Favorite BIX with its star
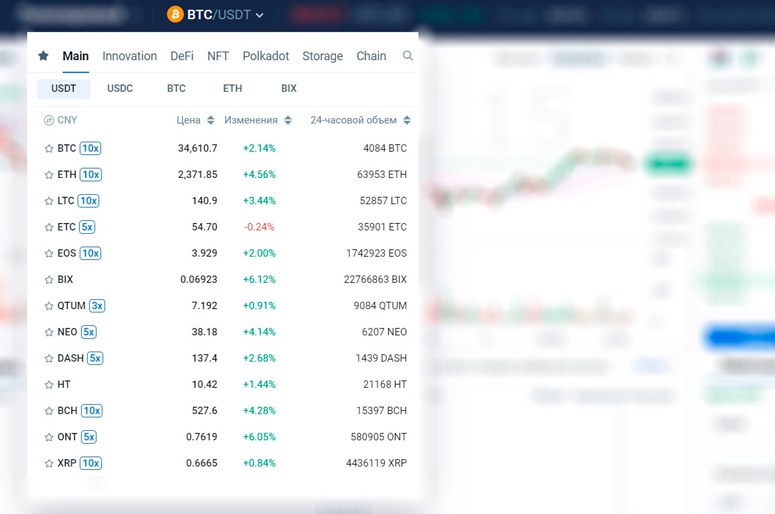The height and width of the screenshot is (514, 775). [x=49, y=280]
